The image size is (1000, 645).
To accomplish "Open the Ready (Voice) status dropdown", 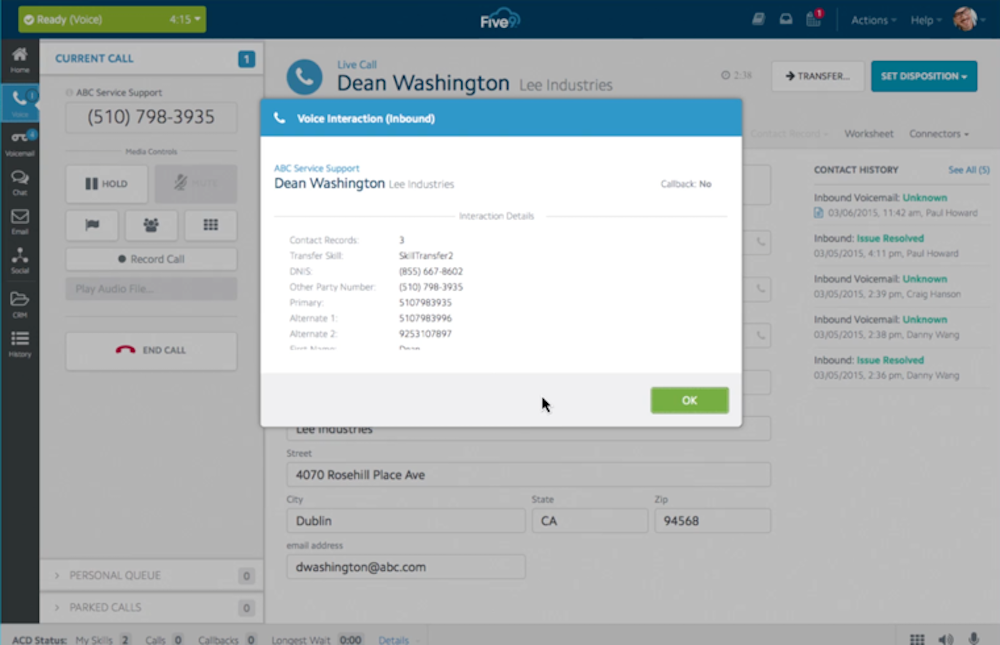I will [x=112, y=19].
